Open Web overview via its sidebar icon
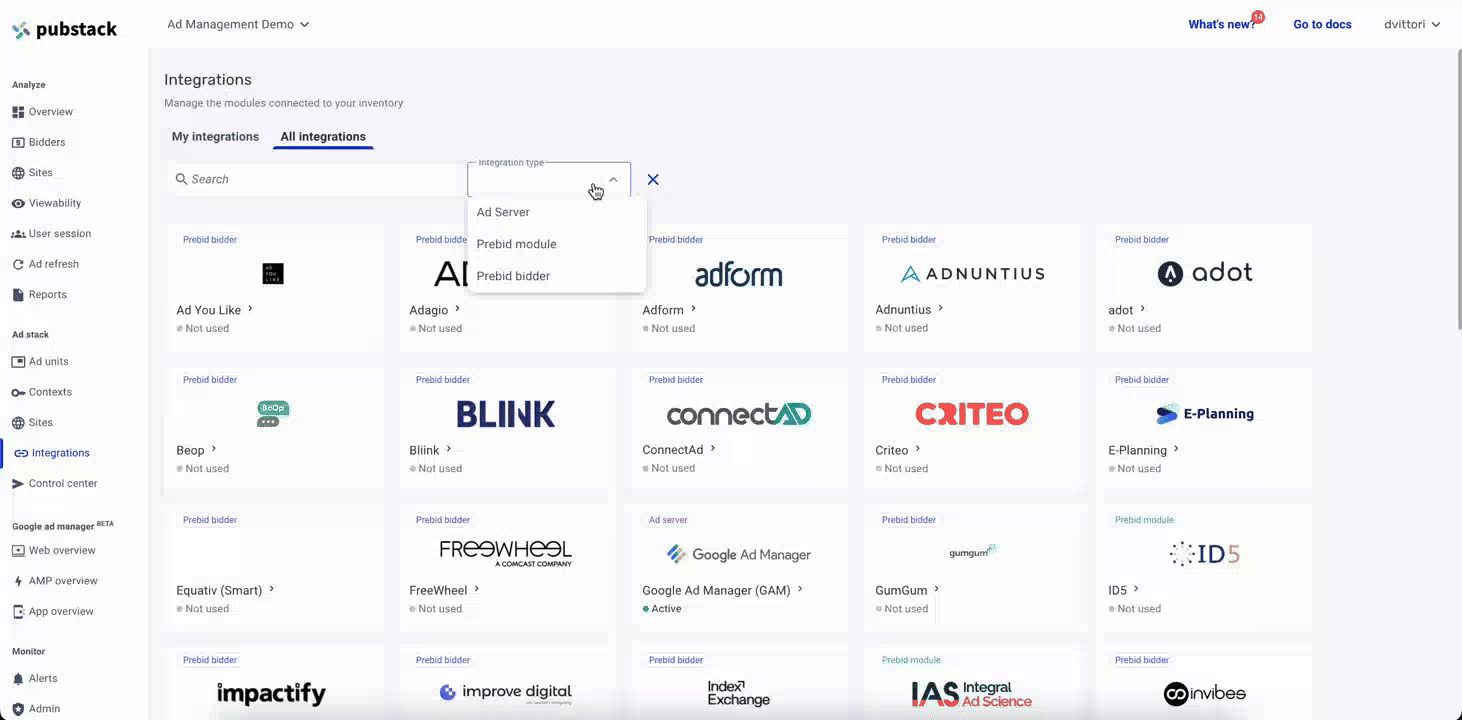1462x720 pixels. [x=18, y=551]
